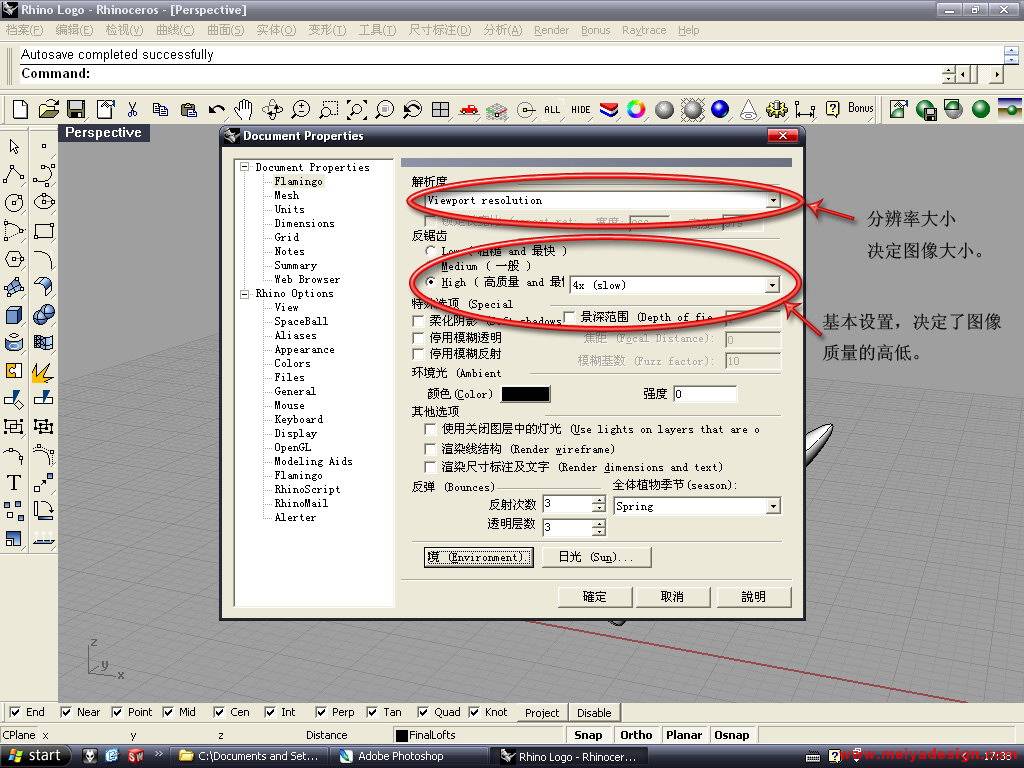Toggle the Ortho status bar button
Image resolution: width=1024 pixels, height=768 pixels.
636,735
